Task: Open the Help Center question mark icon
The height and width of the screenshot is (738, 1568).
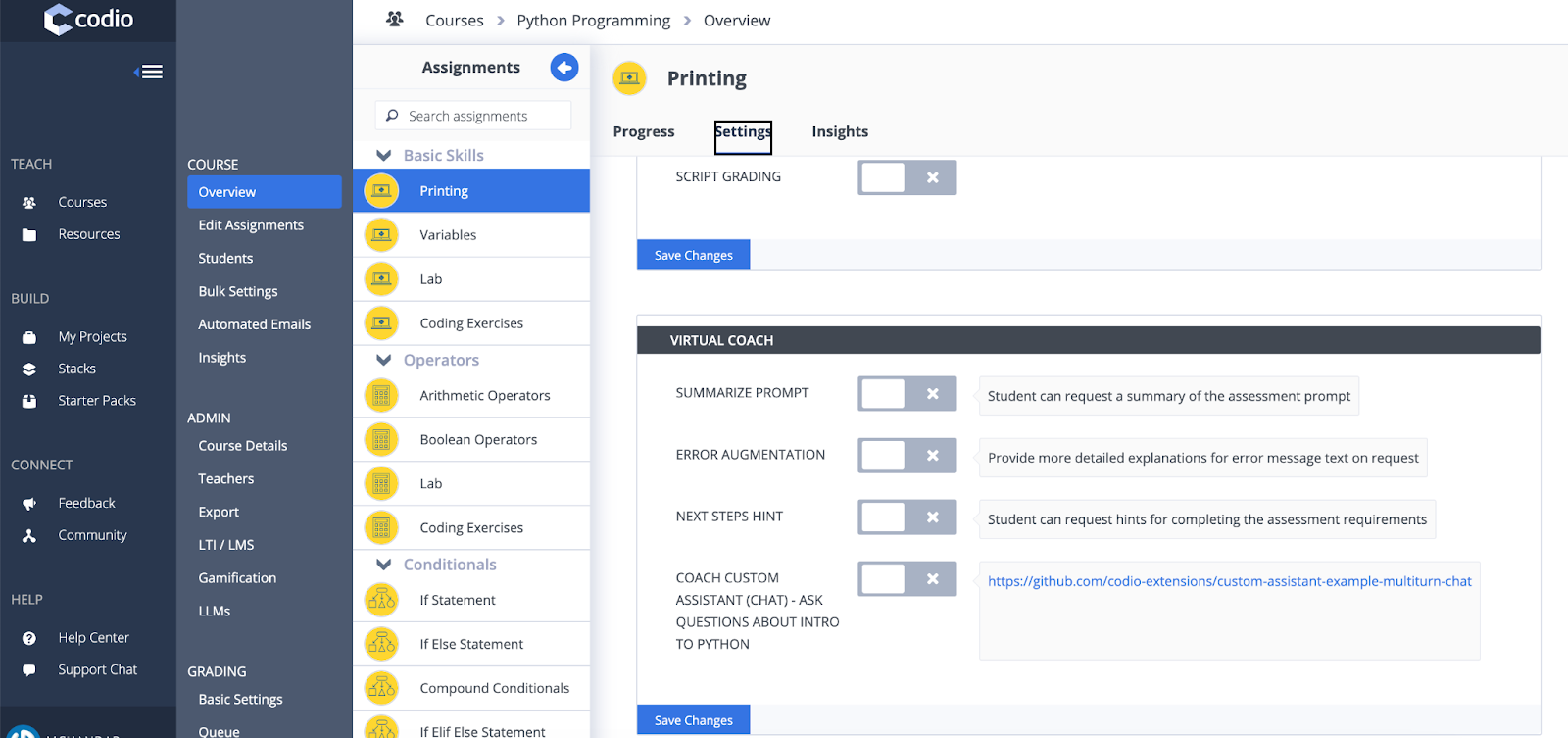Action: (x=29, y=638)
